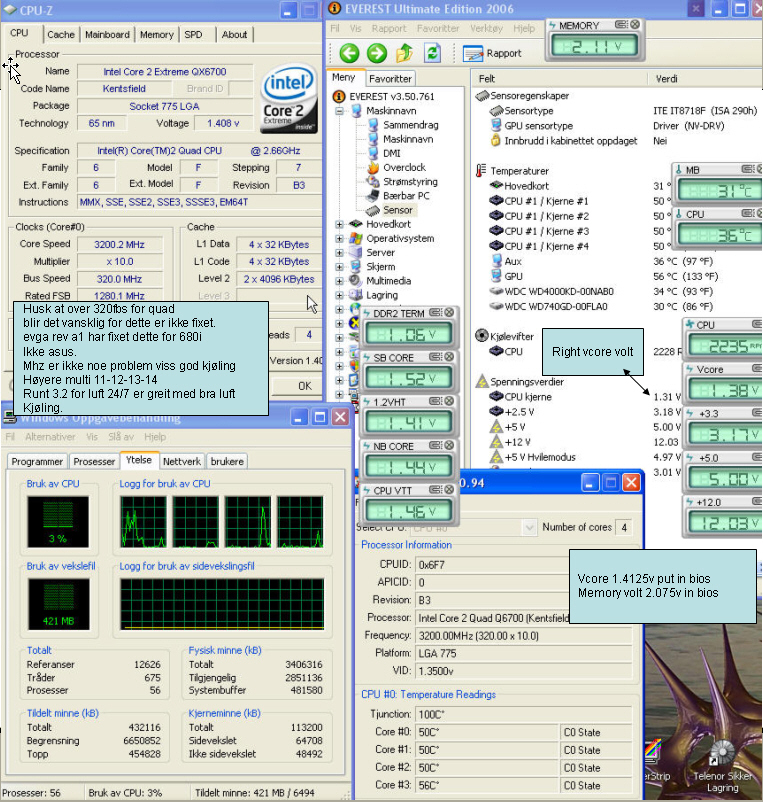Close the CPU VTT voltage gadget
Image resolution: width=763 pixels, height=802 pixels.
tap(449, 489)
